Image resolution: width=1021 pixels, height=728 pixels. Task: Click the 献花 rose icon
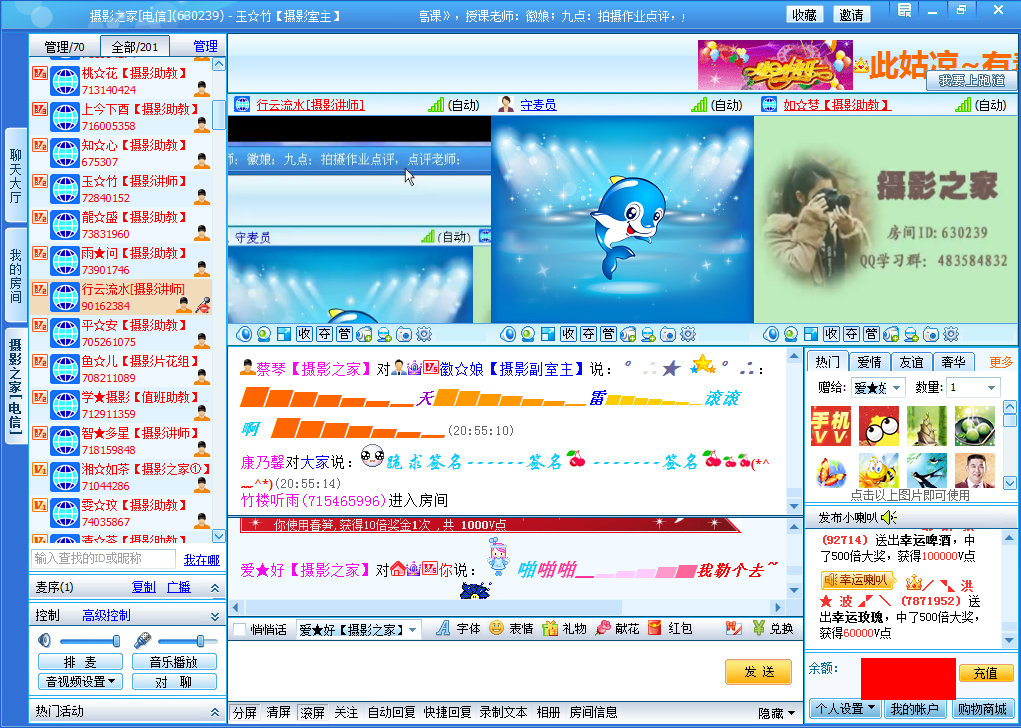click(x=603, y=629)
